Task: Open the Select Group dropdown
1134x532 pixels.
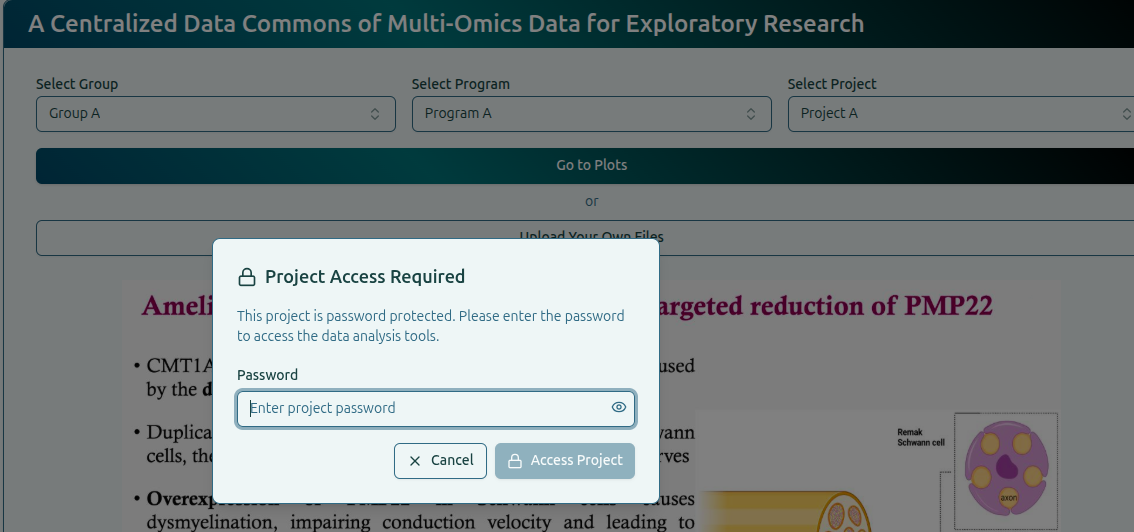Action: click(x=216, y=113)
